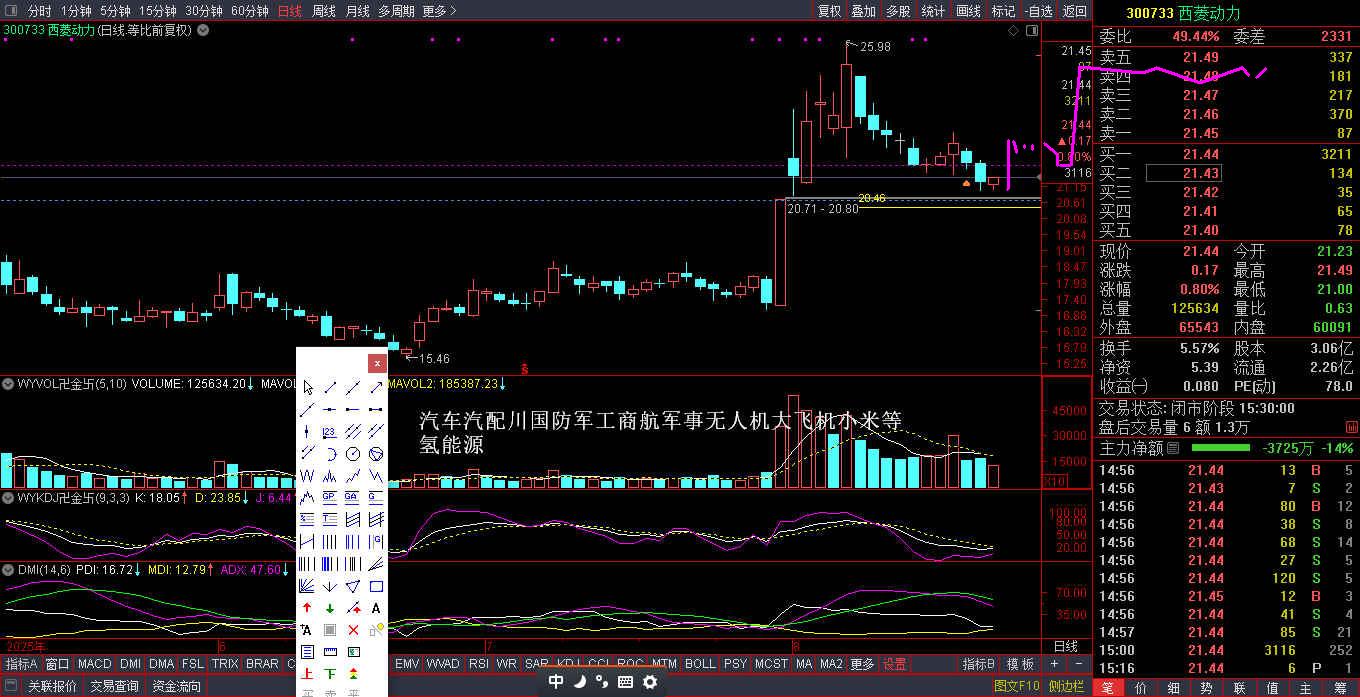Select the GA line tool in palette
This screenshot has width=1360, height=697.
(x=352, y=496)
